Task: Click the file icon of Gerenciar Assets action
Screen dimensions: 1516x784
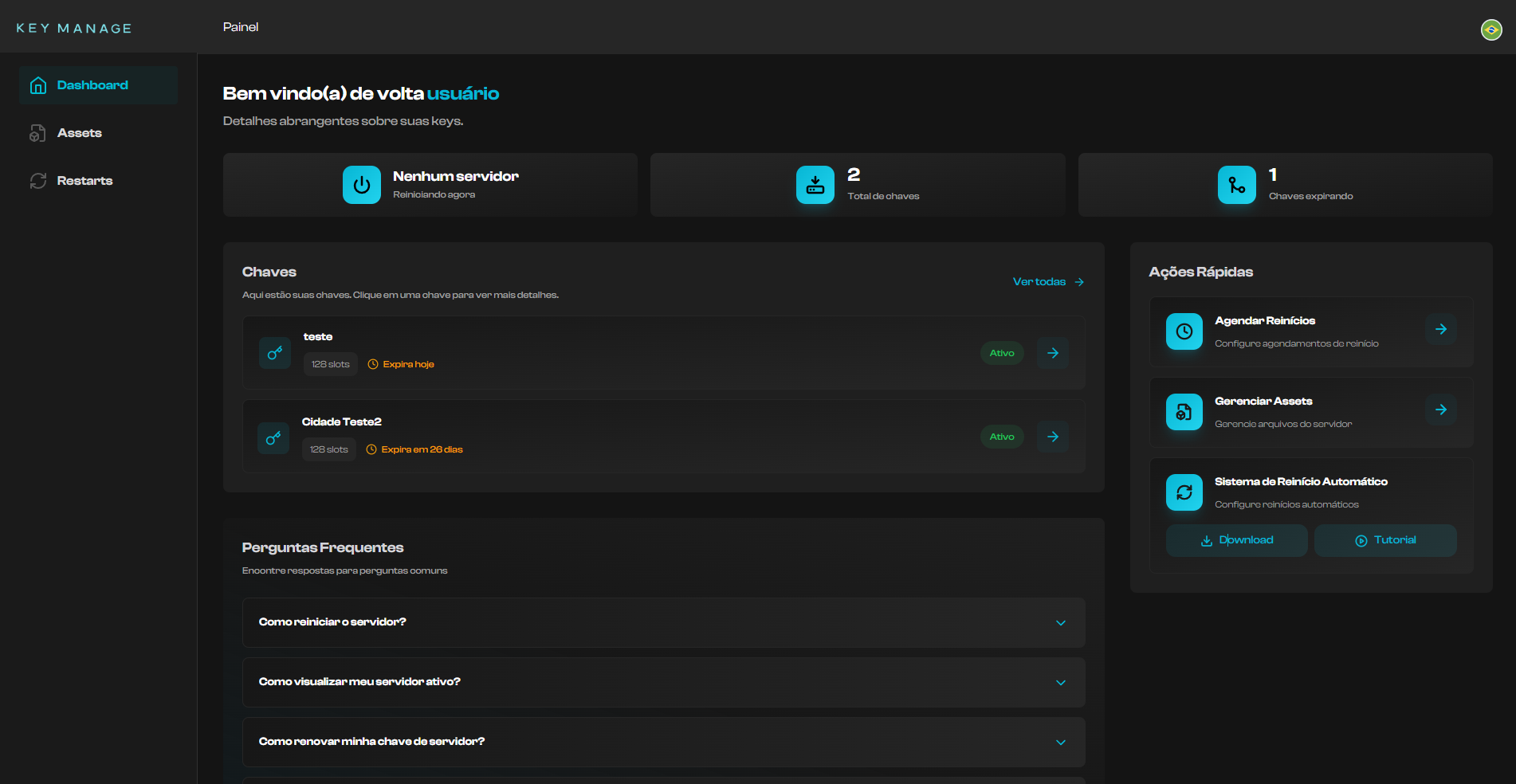Action: pos(1184,412)
